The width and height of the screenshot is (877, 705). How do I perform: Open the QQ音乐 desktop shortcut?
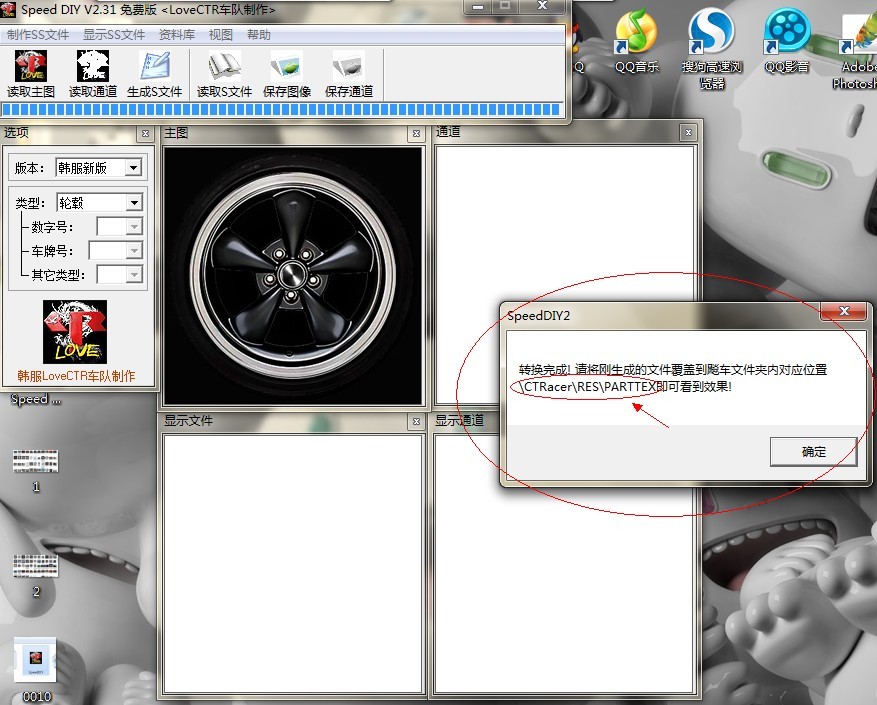tap(636, 34)
